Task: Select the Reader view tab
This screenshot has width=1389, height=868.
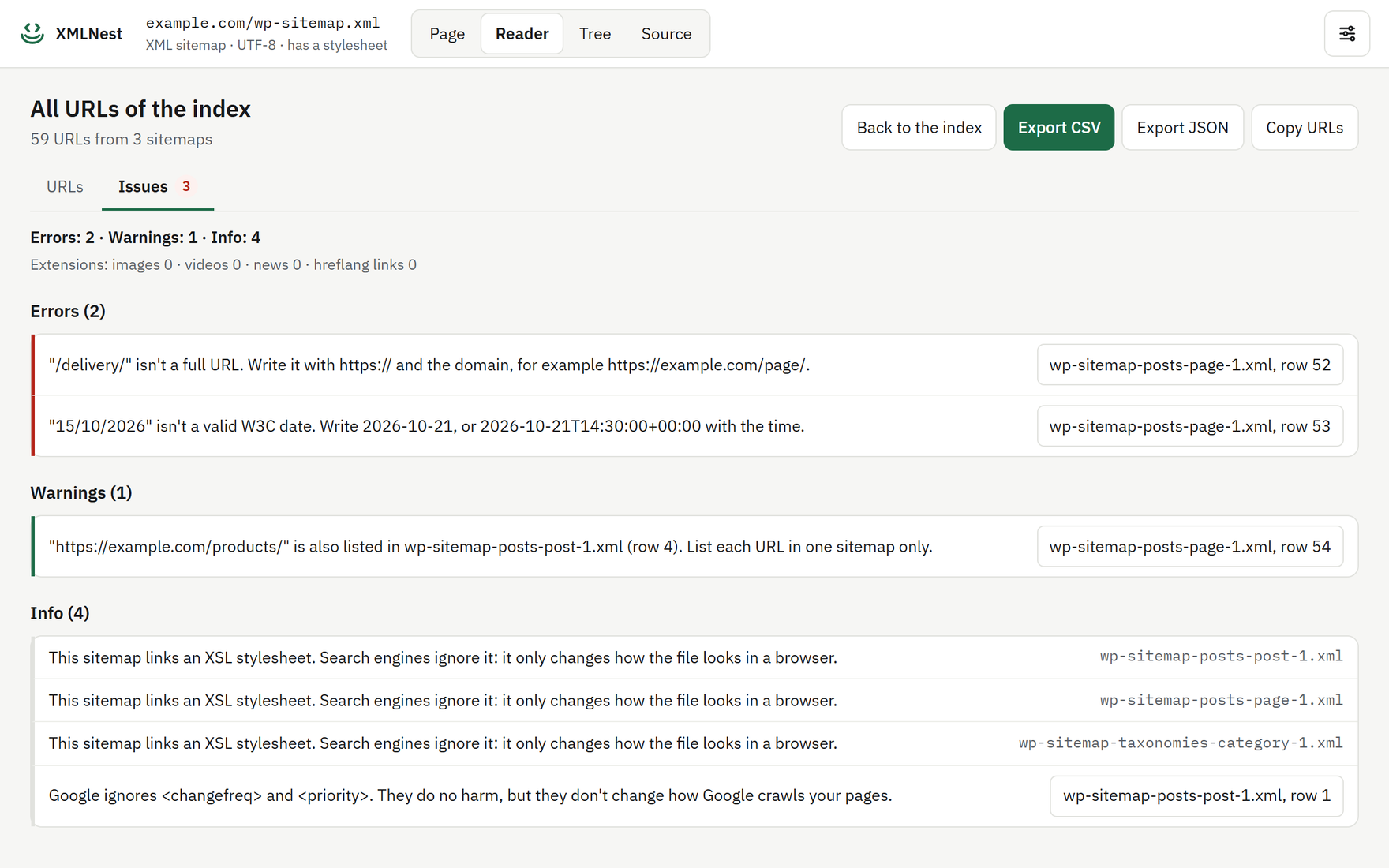Action: 522,33
